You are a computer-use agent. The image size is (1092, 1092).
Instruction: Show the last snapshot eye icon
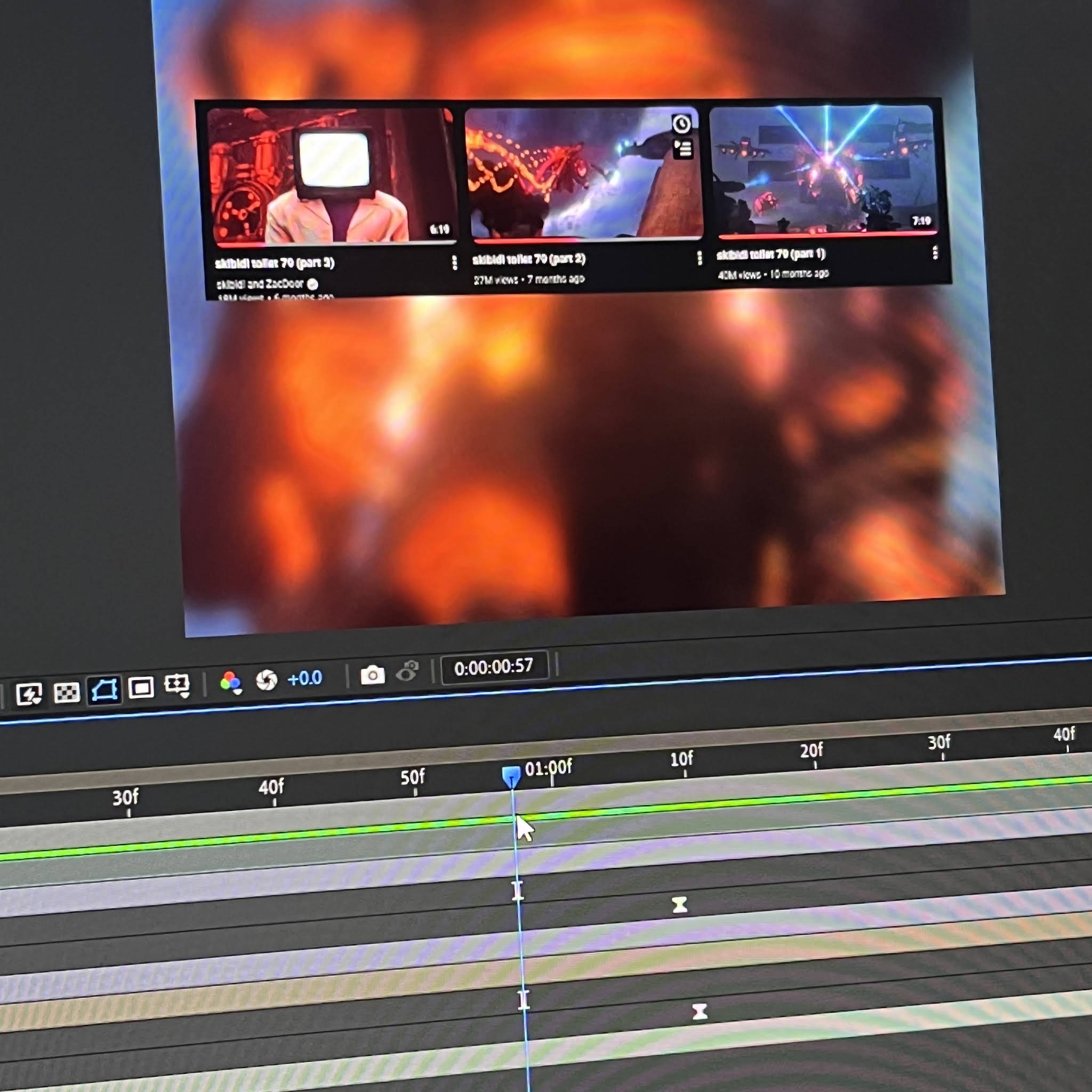pos(407,671)
